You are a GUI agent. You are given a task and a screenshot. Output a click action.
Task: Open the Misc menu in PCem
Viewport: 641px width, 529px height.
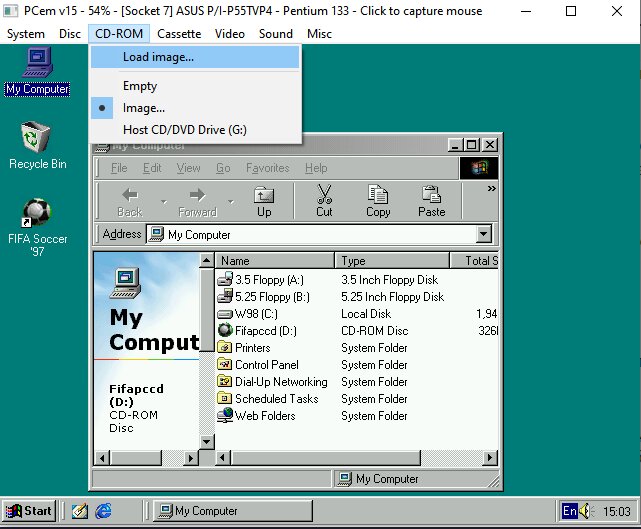coord(319,34)
